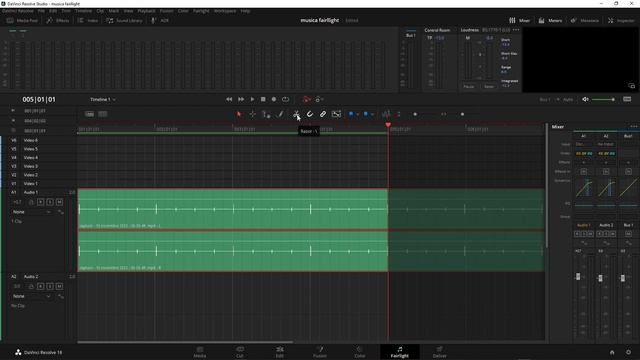Open the Effects panel
Screen dimensions: 640x360
click(x=58, y=20)
